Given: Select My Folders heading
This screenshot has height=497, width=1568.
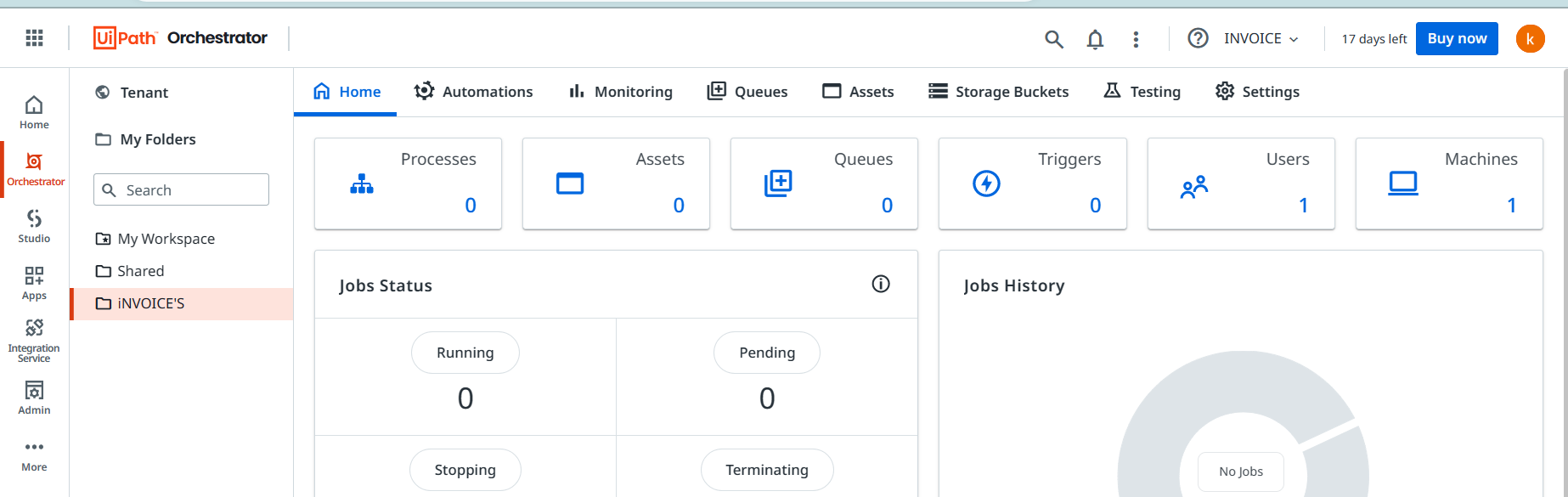Looking at the screenshot, I should 145,139.
